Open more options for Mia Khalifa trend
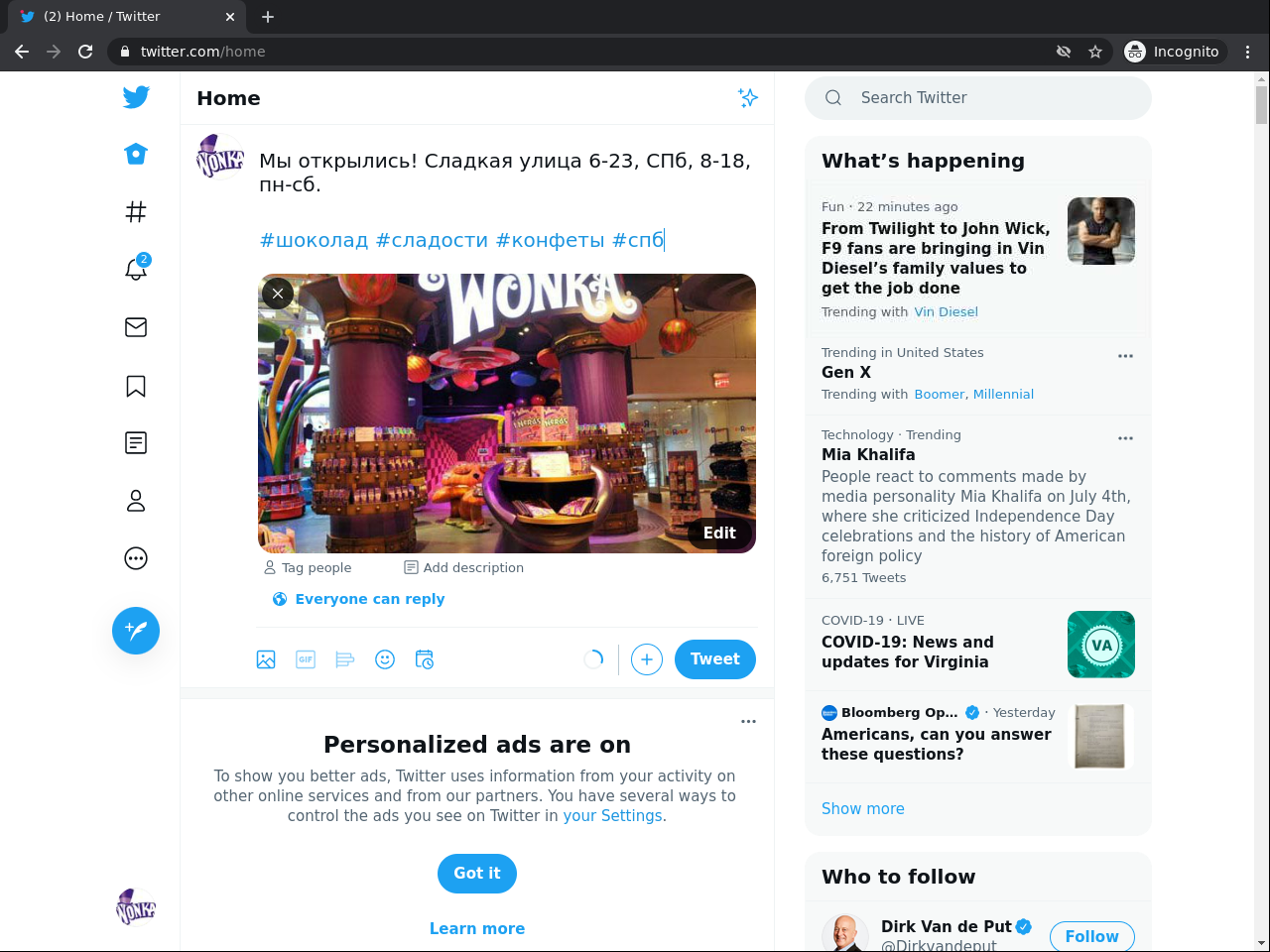The height and width of the screenshot is (952, 1270). pyautogui.click(x=1125, y=437)
